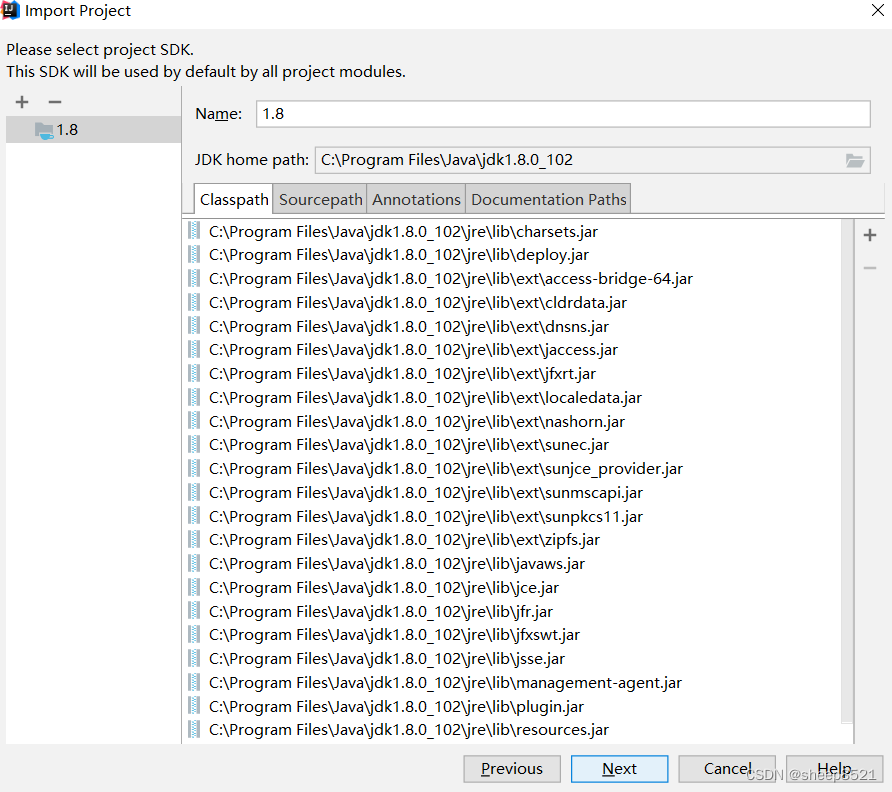Select the access-bridge-64.jar row
The image size is (892, 792).
pos(512,279)
